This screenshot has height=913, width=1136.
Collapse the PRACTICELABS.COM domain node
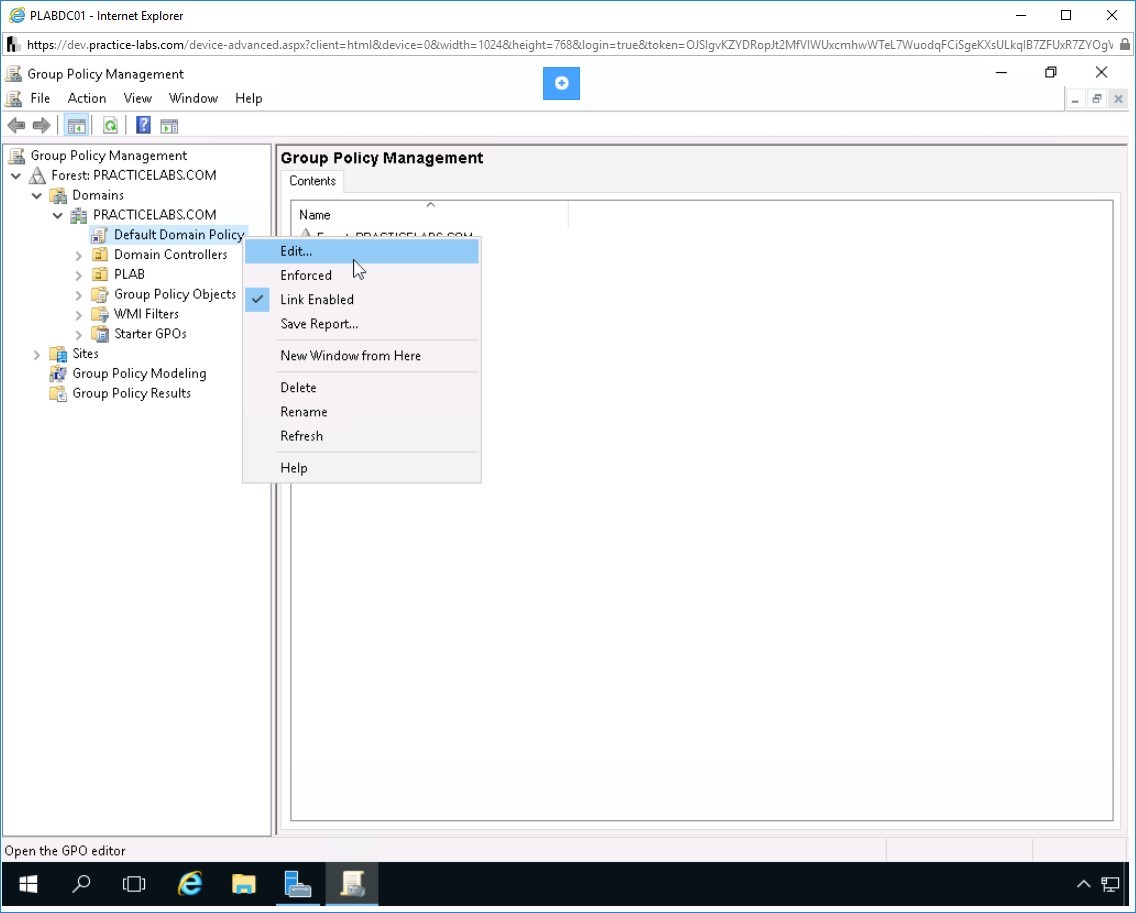tap(58, 215)
